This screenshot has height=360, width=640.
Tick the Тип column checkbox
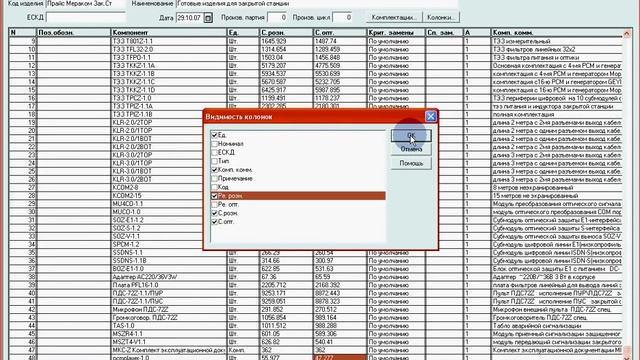(x=214, y=161)
